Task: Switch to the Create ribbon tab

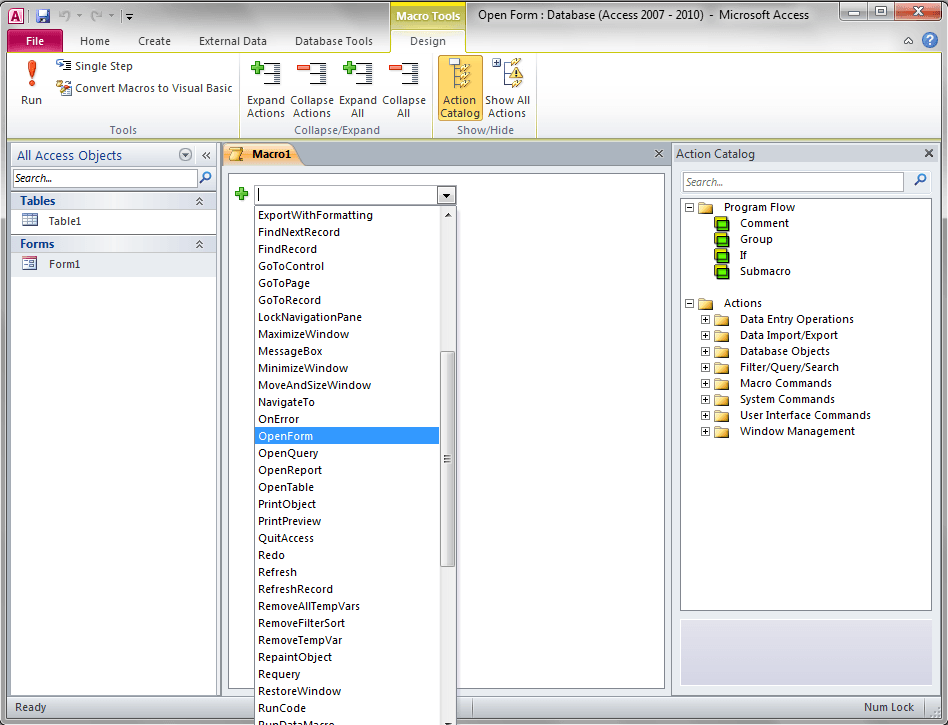Action: [x=154, y=41]
